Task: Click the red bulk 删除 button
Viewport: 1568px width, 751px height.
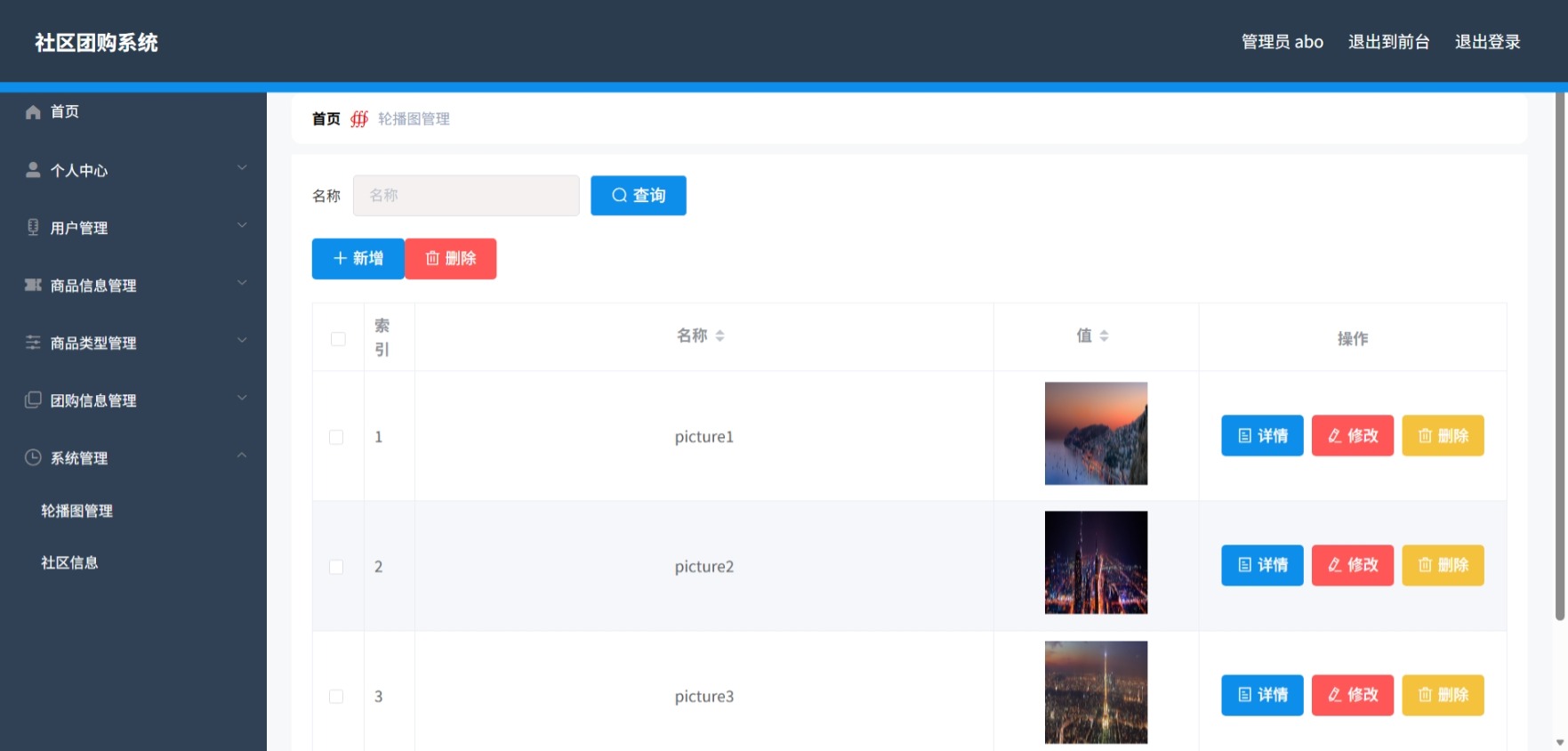Action: 451,258
